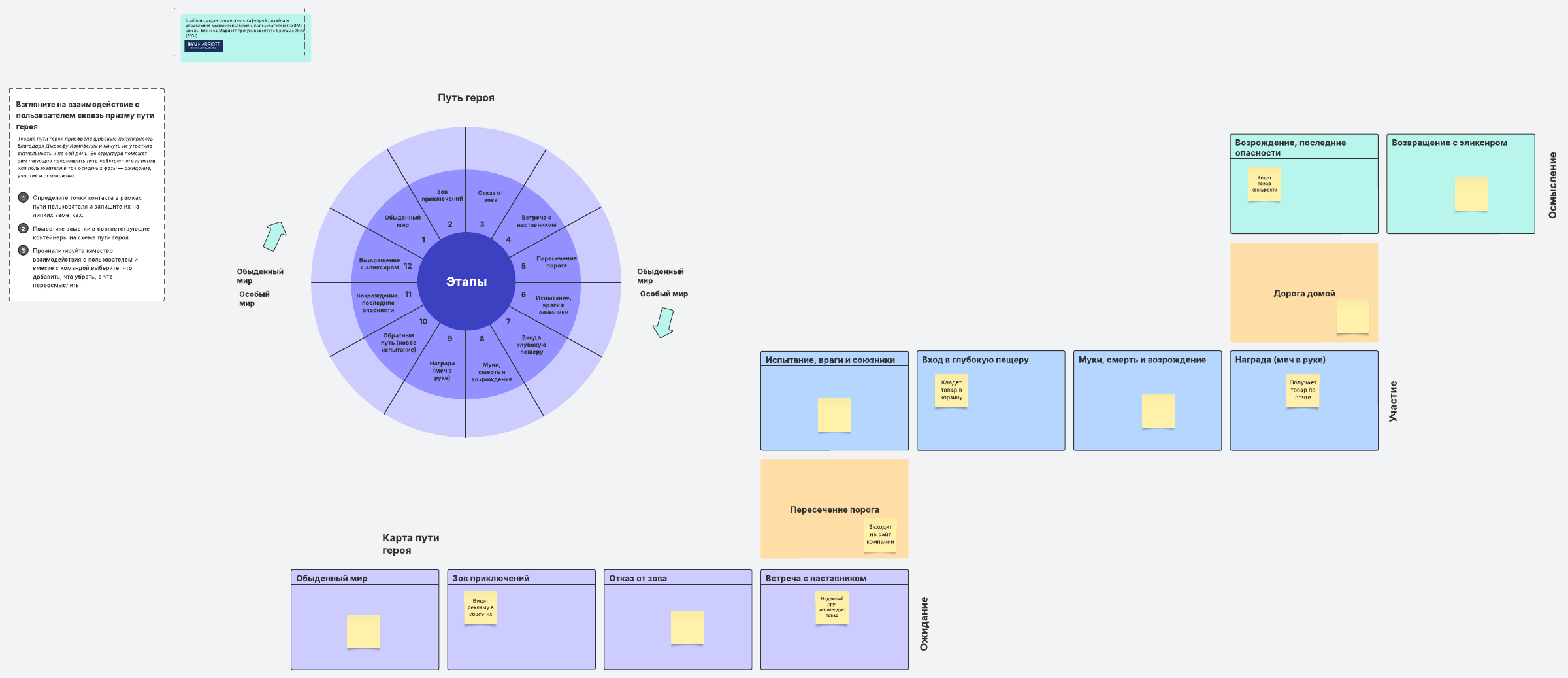Select the "Видит рекламу в соцсетях" sticky note
Image resolution: width=1568 pixels, height=678 pixels.
click(480, 607)
